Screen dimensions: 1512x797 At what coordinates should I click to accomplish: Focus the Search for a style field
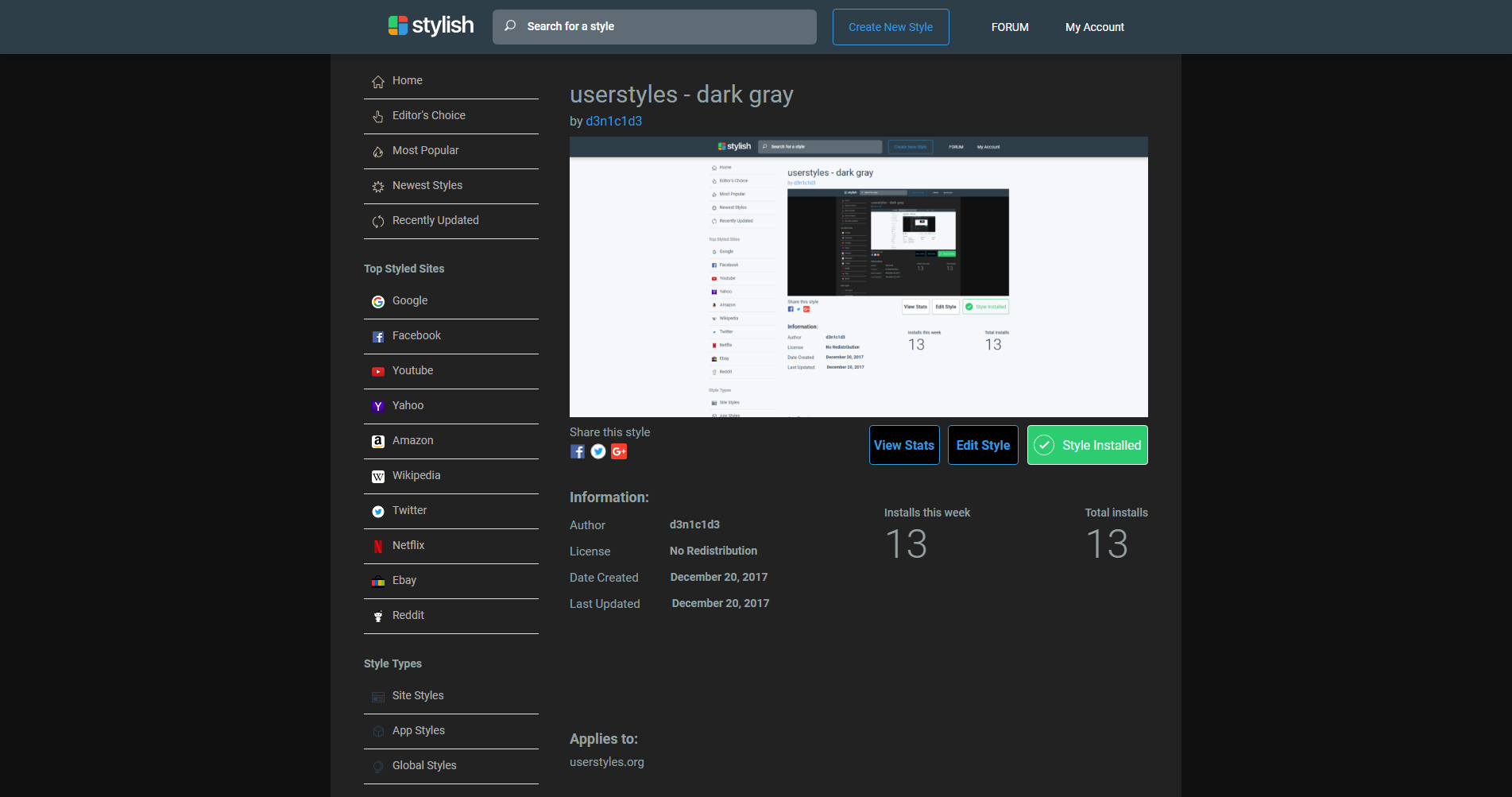pos(655,27)
